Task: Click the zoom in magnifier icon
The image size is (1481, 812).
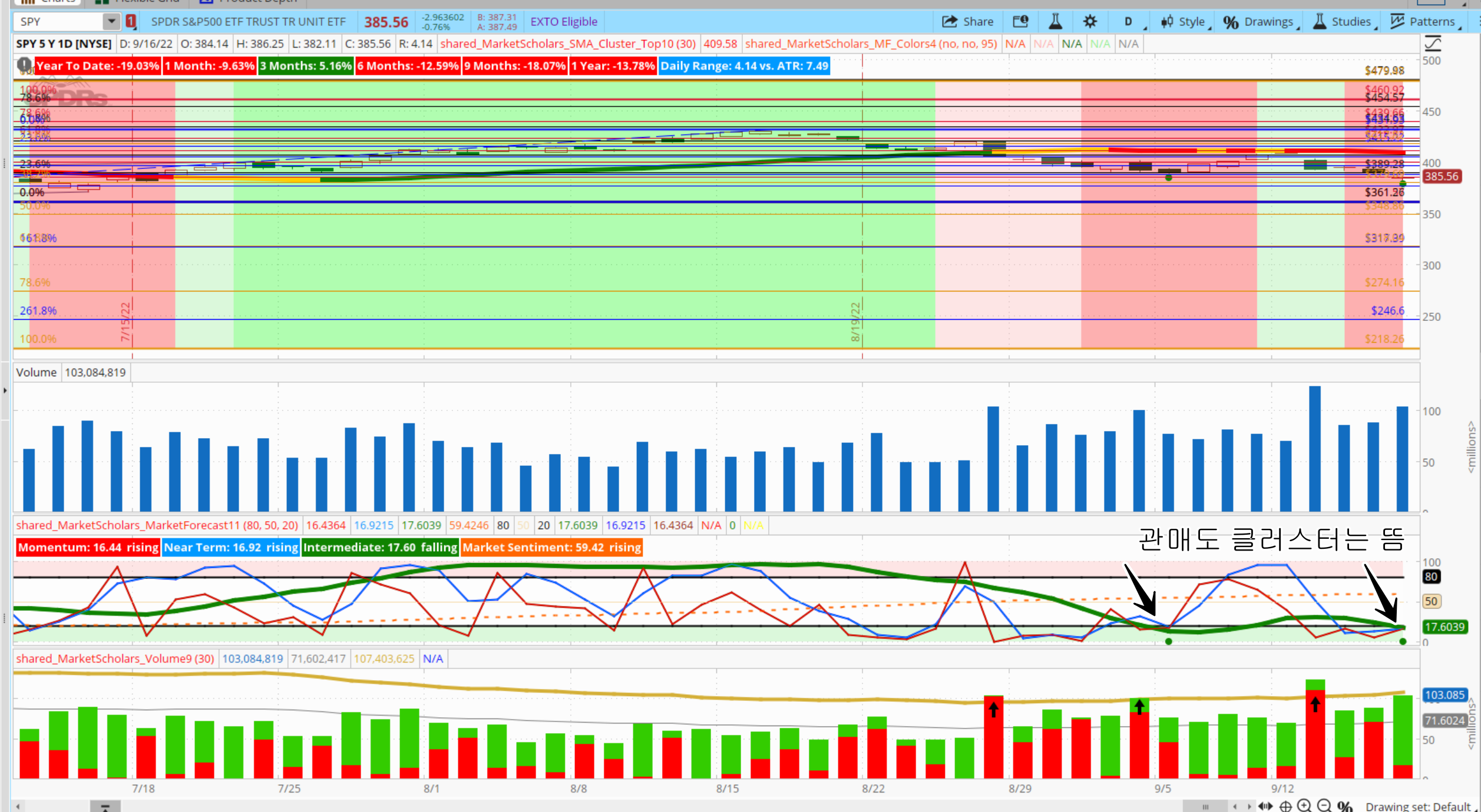Action: [x=1305, y=806]
